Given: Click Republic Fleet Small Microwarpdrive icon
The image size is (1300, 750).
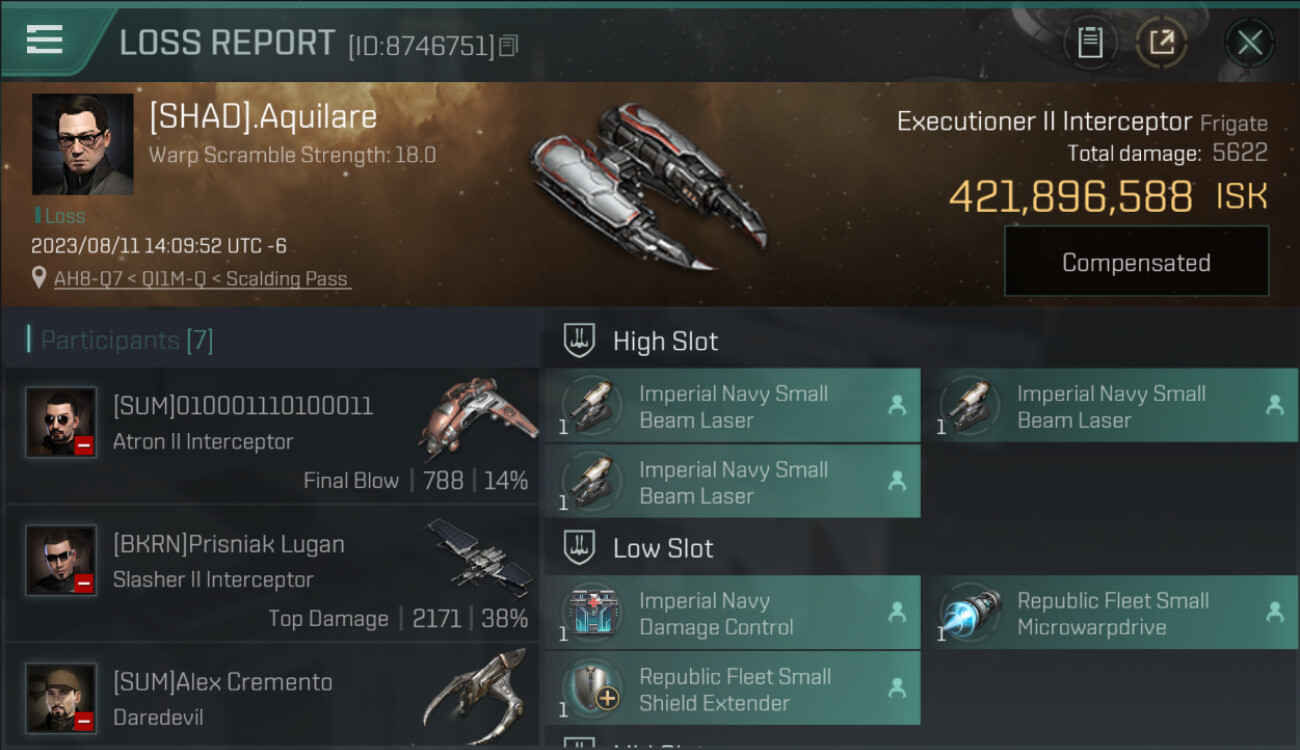Looking at the screenshot, I should click(x=972, y=612).
